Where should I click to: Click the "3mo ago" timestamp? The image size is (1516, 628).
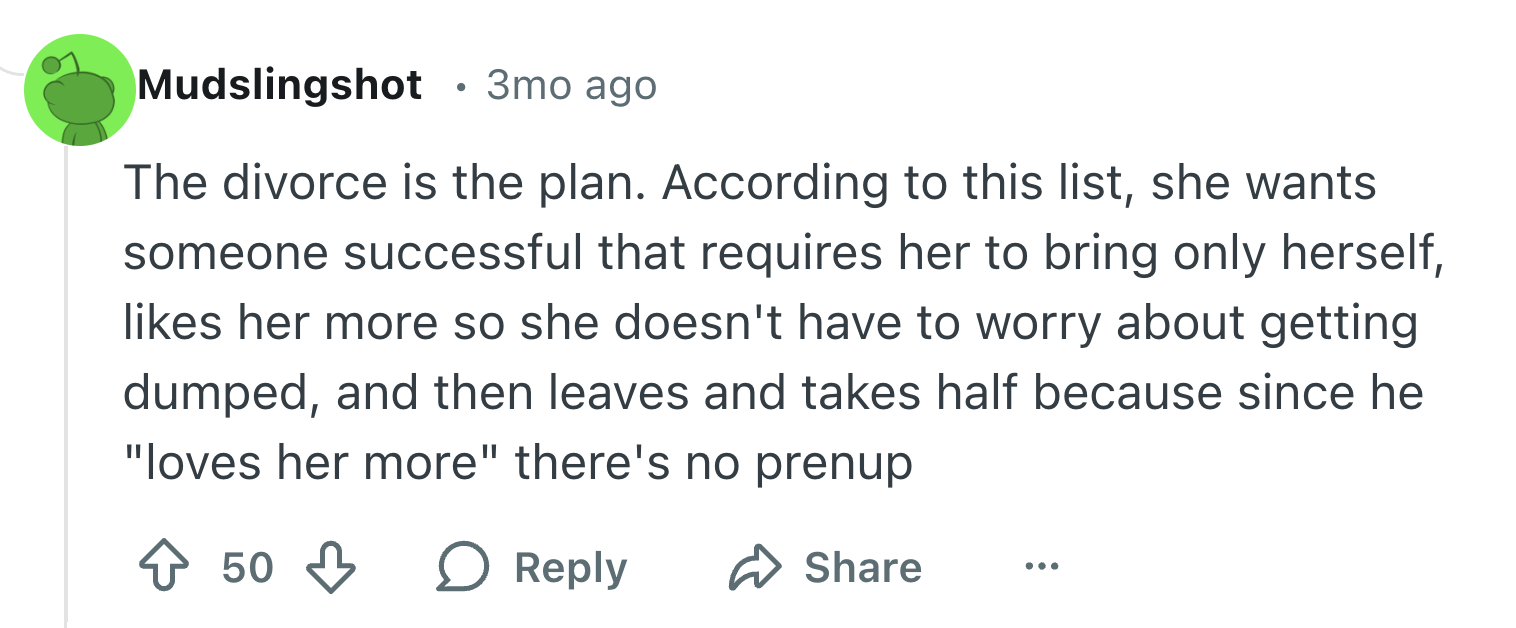pyautogui.click(x=571, y=86)
